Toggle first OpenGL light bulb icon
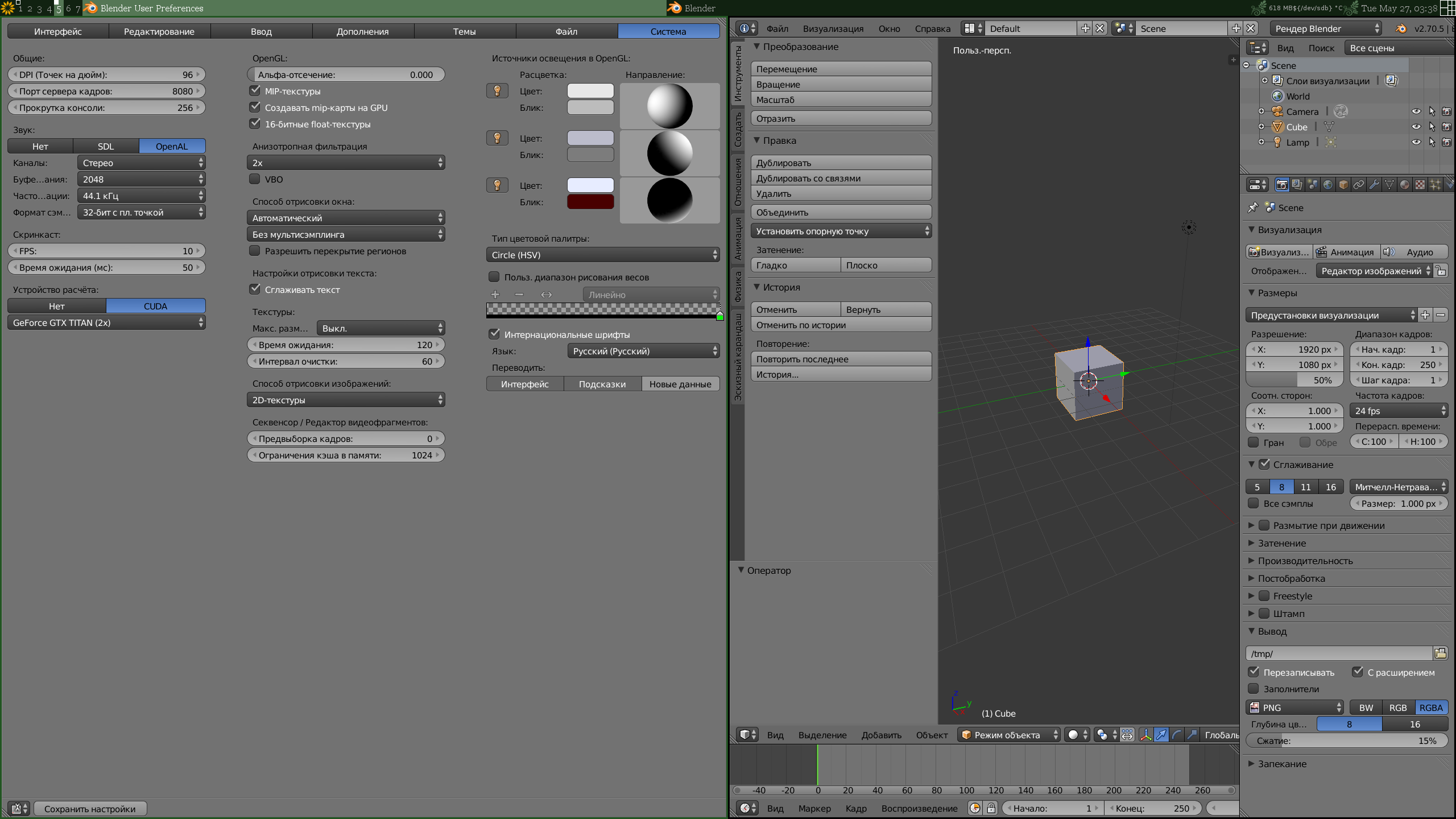 click(x=497, y=91)
